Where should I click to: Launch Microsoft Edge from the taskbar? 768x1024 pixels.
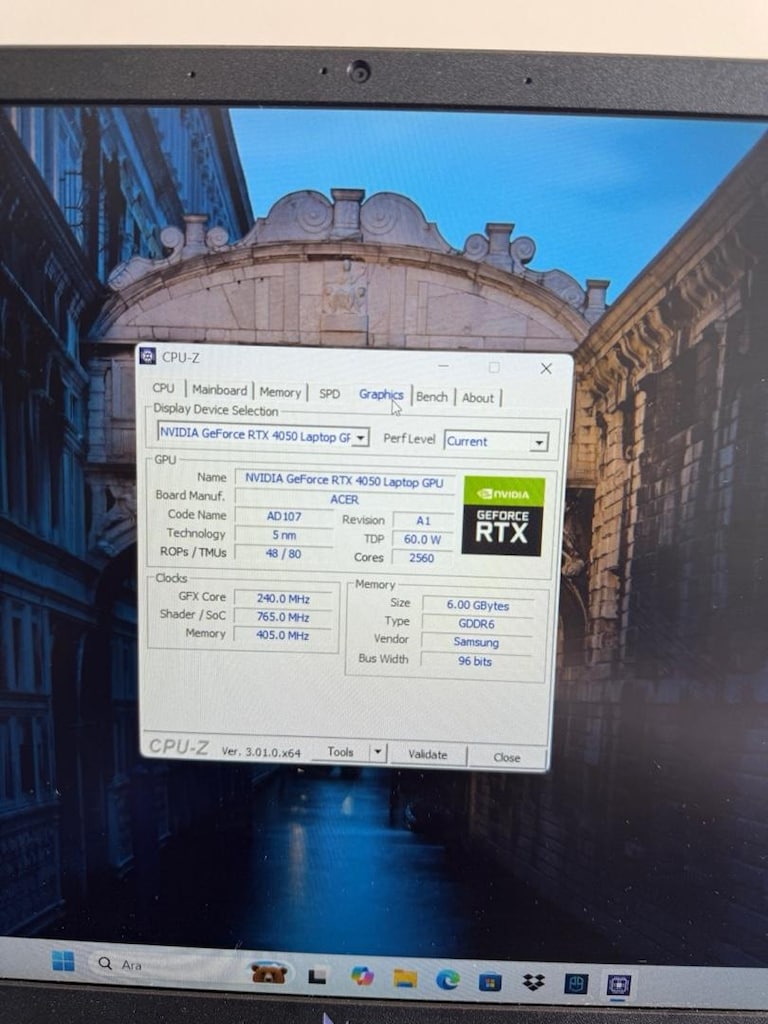447,980
